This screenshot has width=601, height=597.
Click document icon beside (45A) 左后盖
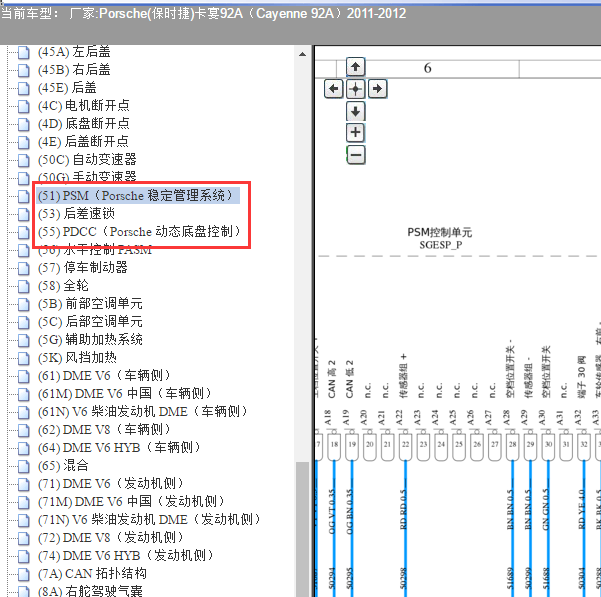[24, 52]
